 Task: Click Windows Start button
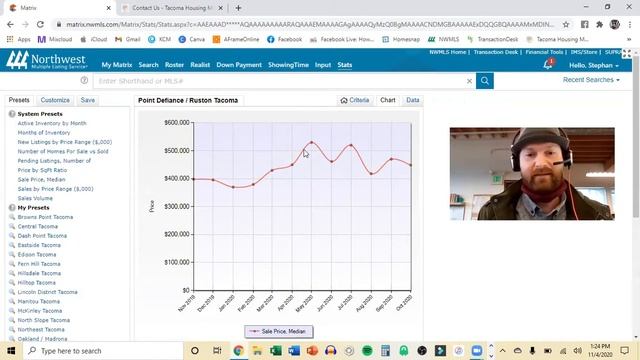pos(11,351)
